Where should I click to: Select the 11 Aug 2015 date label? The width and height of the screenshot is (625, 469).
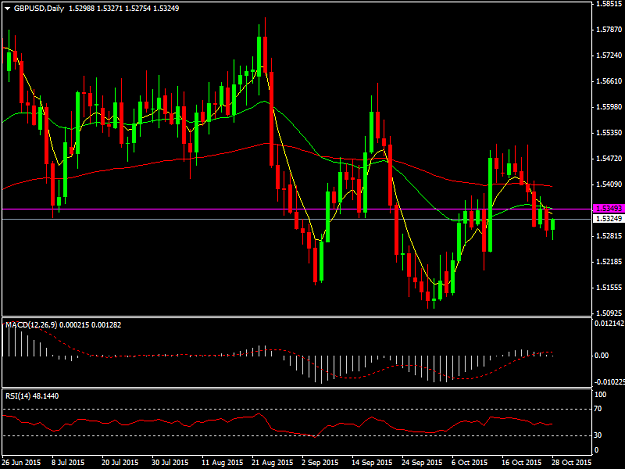tap(222, 462)
